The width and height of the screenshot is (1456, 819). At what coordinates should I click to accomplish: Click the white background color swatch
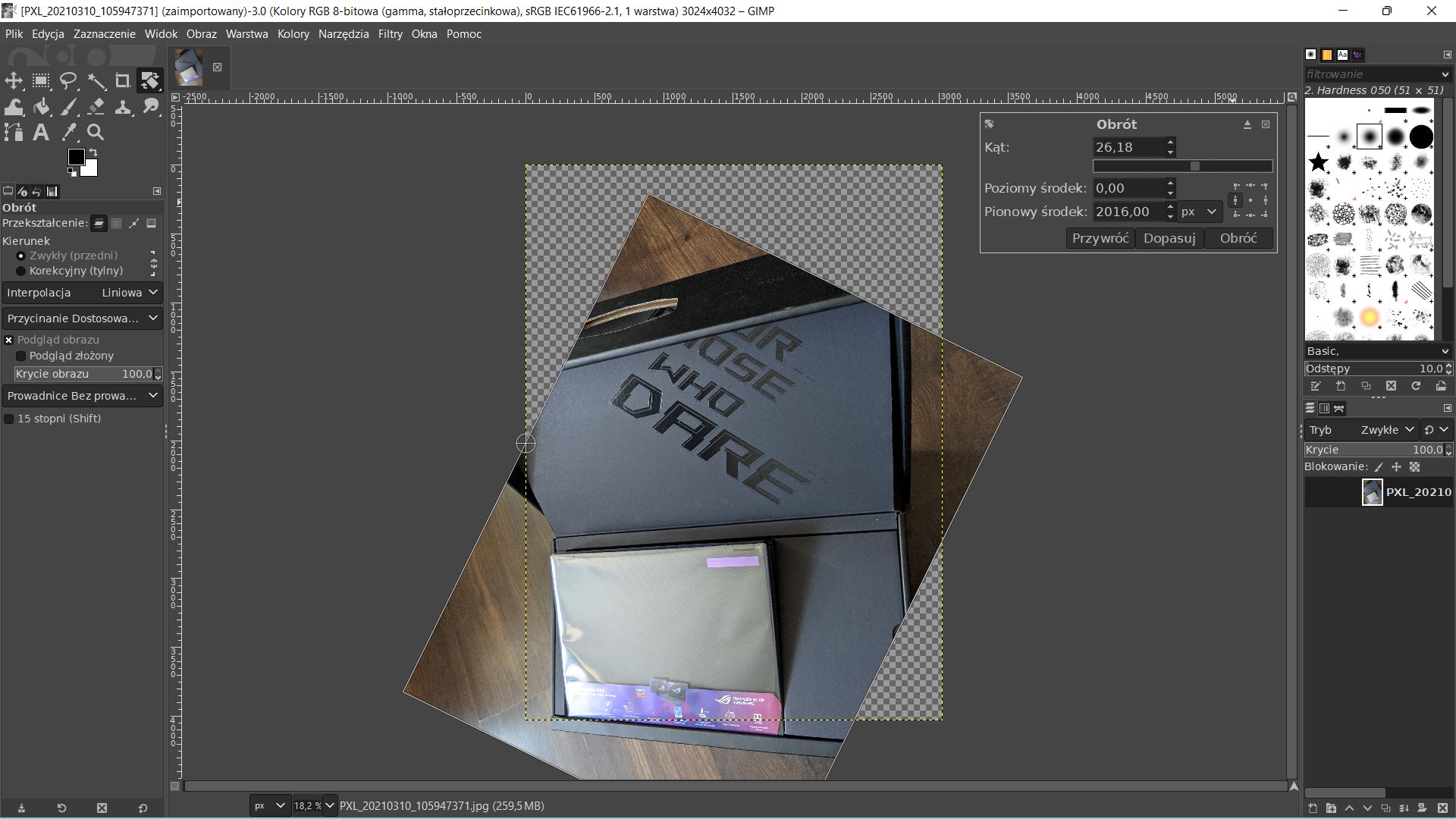click(x=90, y=168)
